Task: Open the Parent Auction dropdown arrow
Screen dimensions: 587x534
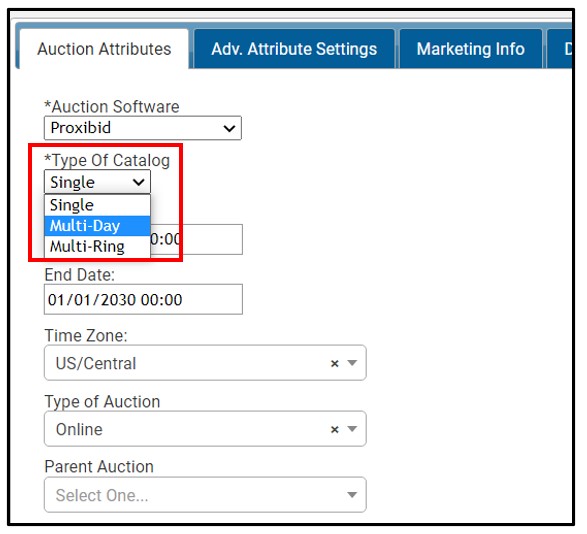Action: [352, 495]
